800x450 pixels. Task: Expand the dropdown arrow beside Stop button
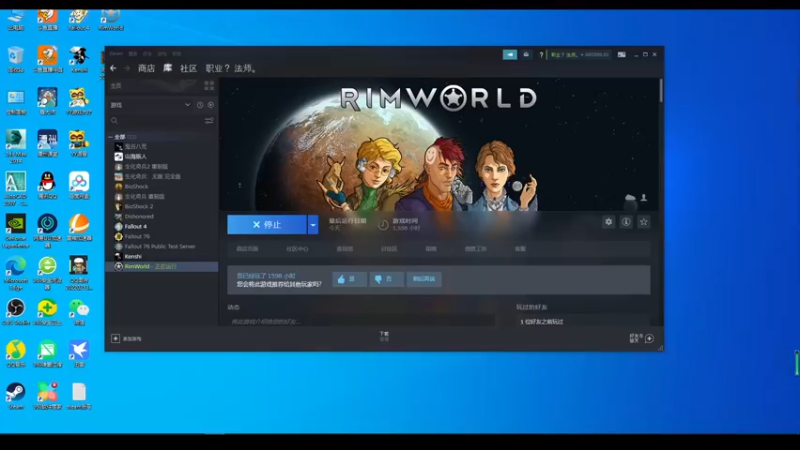click(313, 224)
